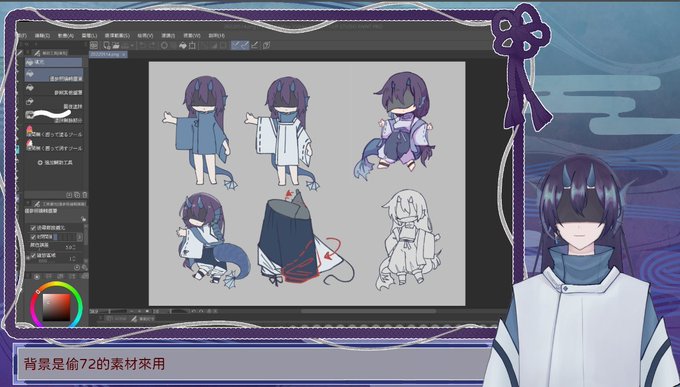Open the (A) animation menu
This screenshot has width=680, height=387.
(x=66, y=36)
